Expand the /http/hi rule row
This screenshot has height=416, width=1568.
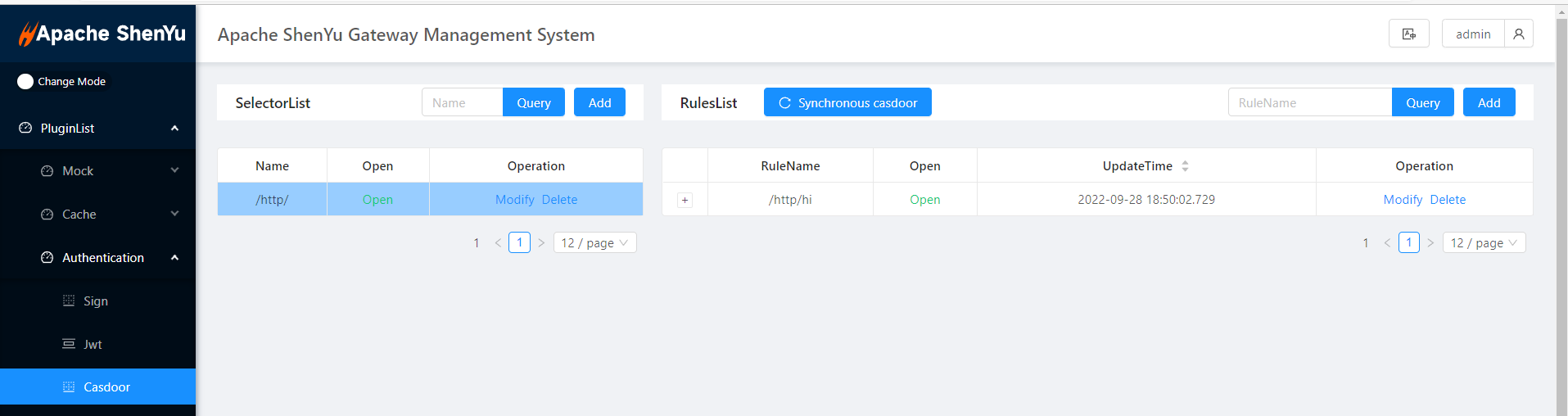tap(685, 200)
